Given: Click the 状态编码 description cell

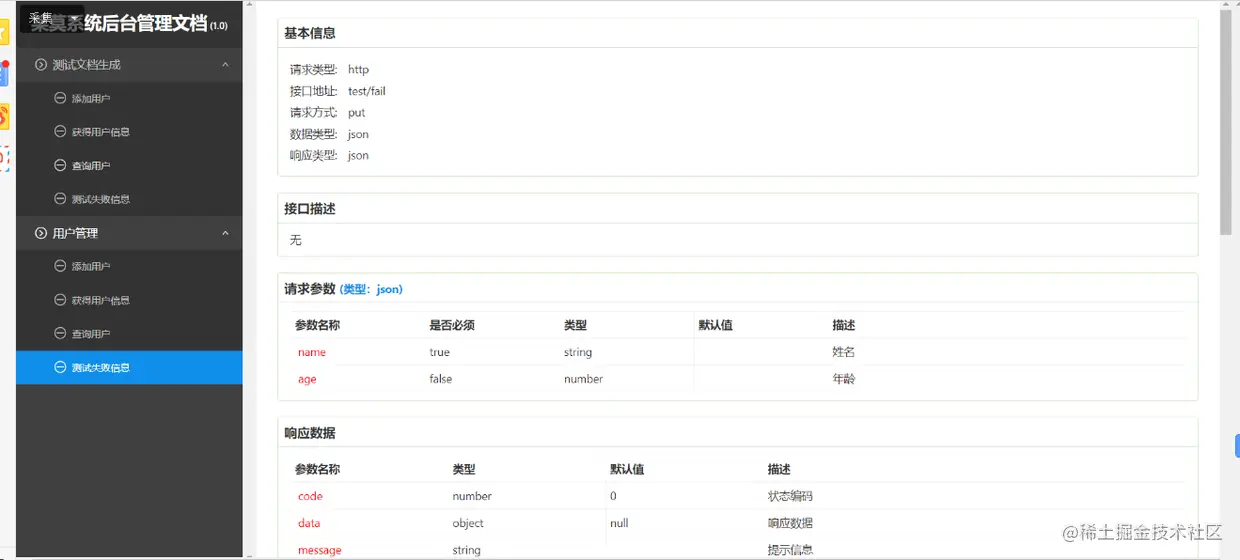Looking at the screenshot, I should (790, 496).
